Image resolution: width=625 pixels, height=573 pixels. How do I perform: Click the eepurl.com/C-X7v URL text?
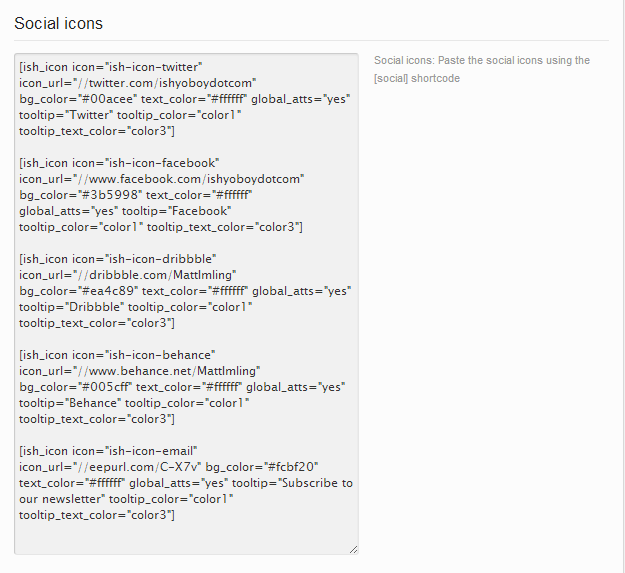pyautogui.click(x=138, y=467)
